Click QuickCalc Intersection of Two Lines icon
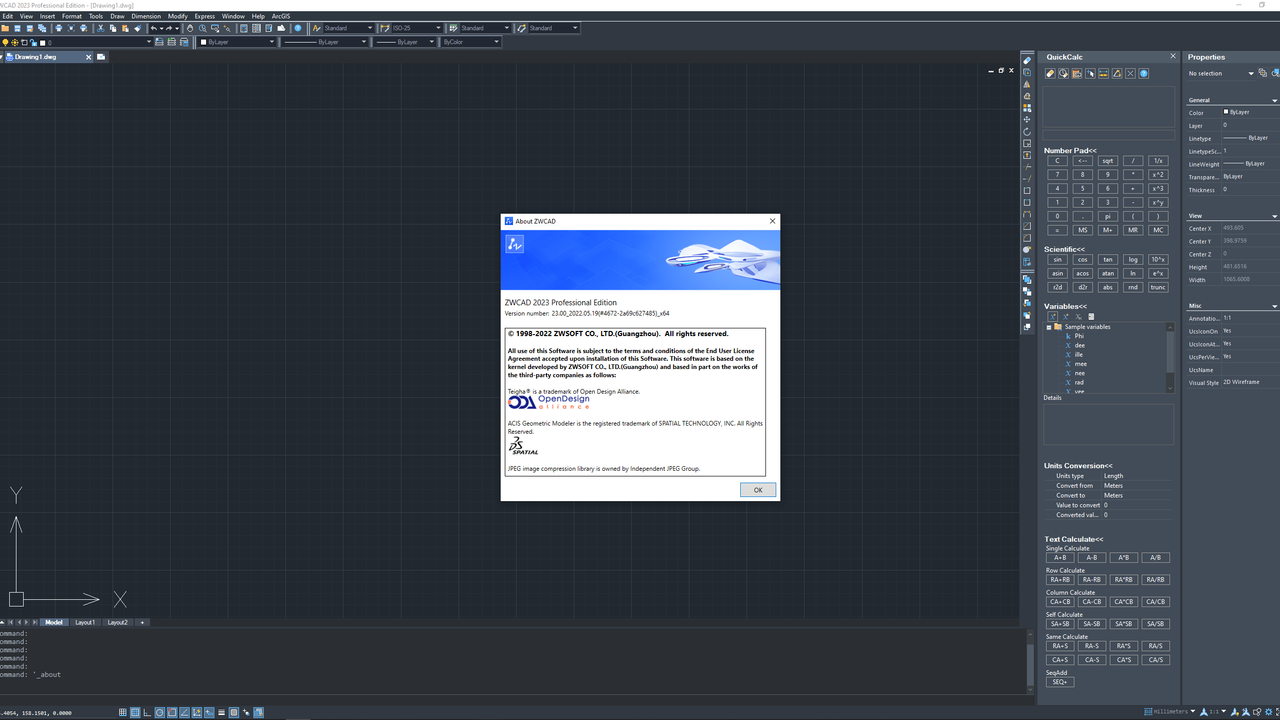This screenshot has height=720, width=1280. point(1131,73)
